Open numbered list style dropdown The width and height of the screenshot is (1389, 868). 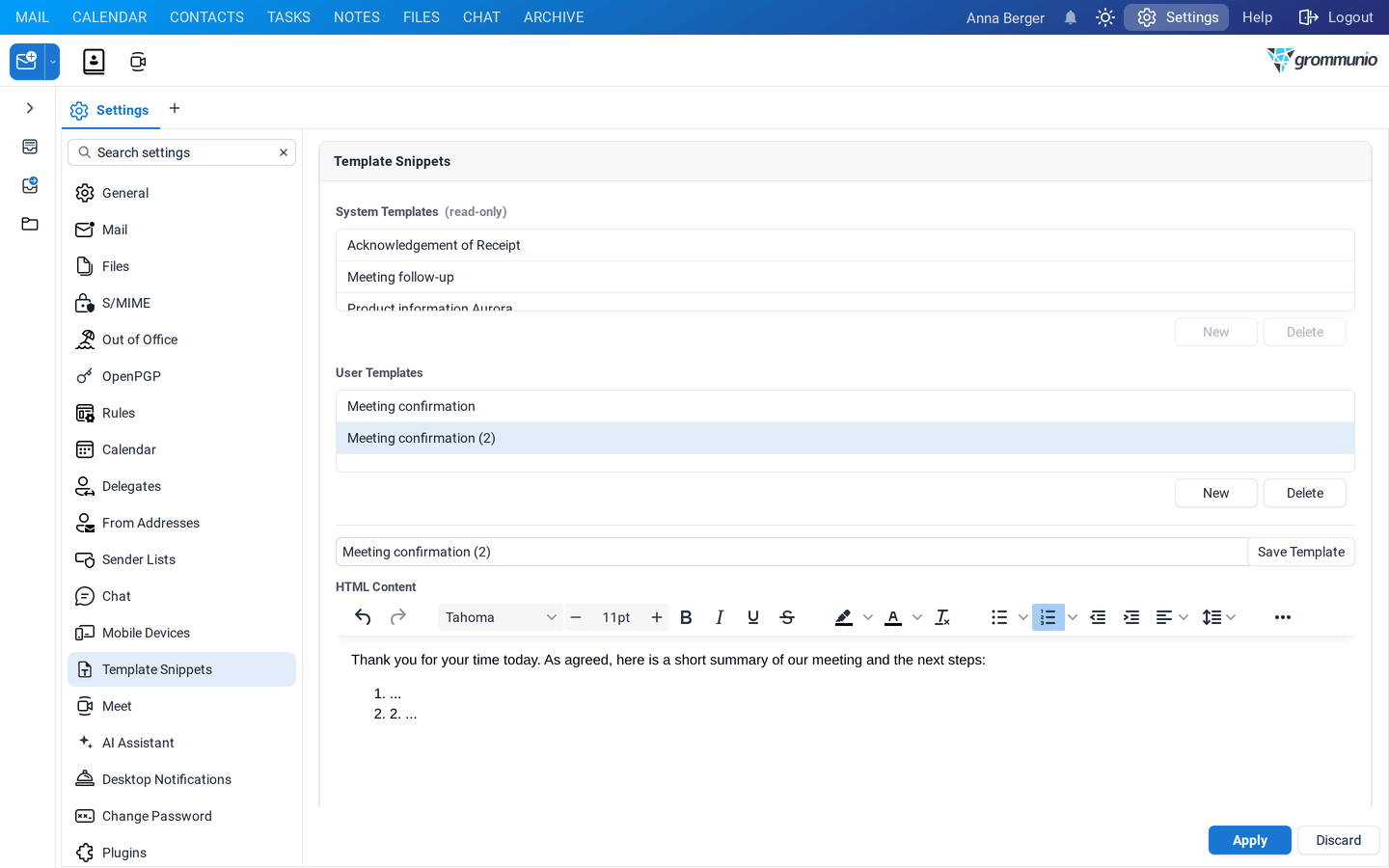click(x=1073, y=617)
